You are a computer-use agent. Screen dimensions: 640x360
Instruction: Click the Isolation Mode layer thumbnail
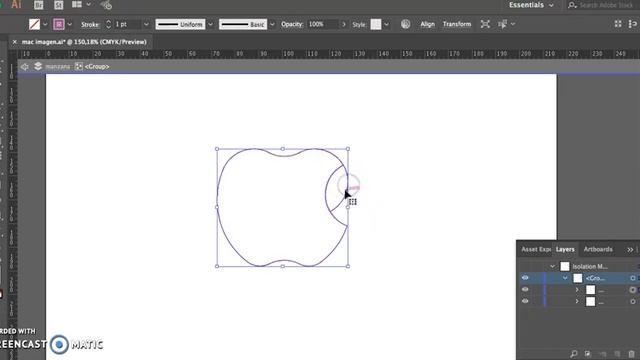(x=564, y=267)
